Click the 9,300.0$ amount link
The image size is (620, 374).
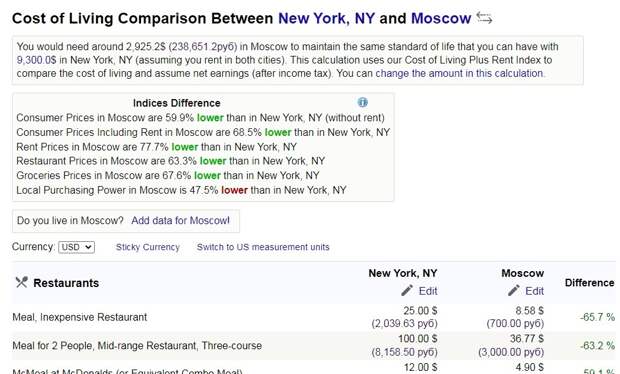pyautogui.click(x=36, y=60)
